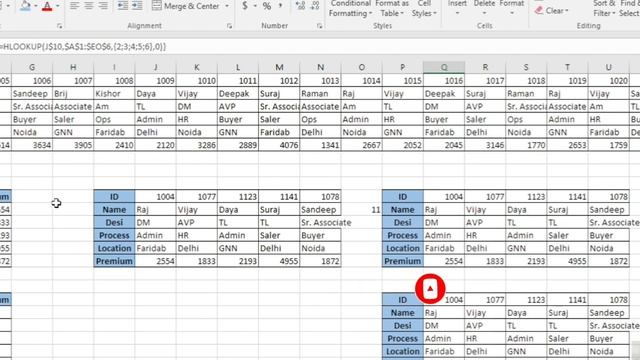The width and height of the screenshot is (640, 360).
Task: Click the cell with ID 1015
Action: coord(403,81)
